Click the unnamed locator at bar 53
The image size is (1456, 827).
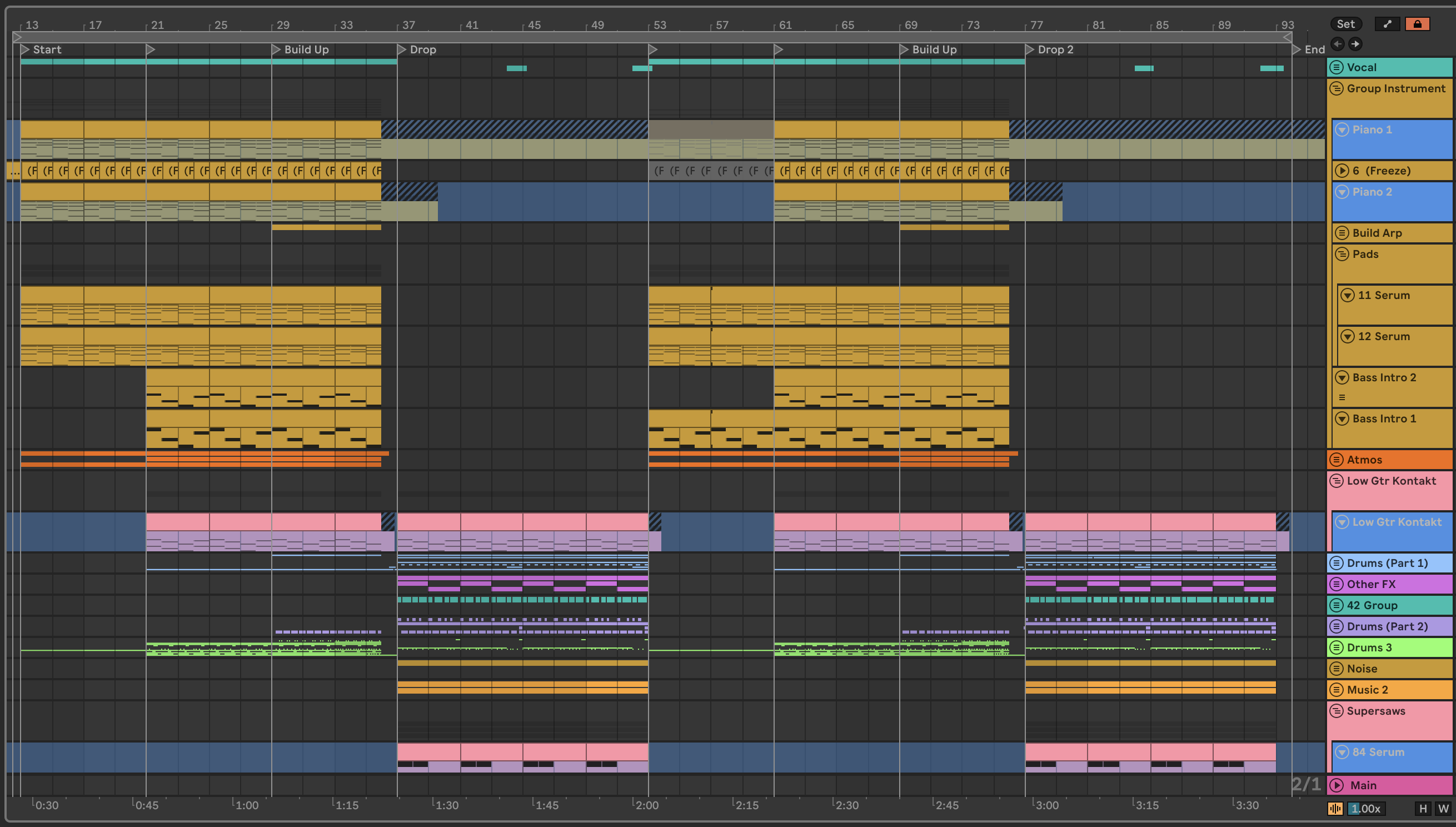click(653, 49)
